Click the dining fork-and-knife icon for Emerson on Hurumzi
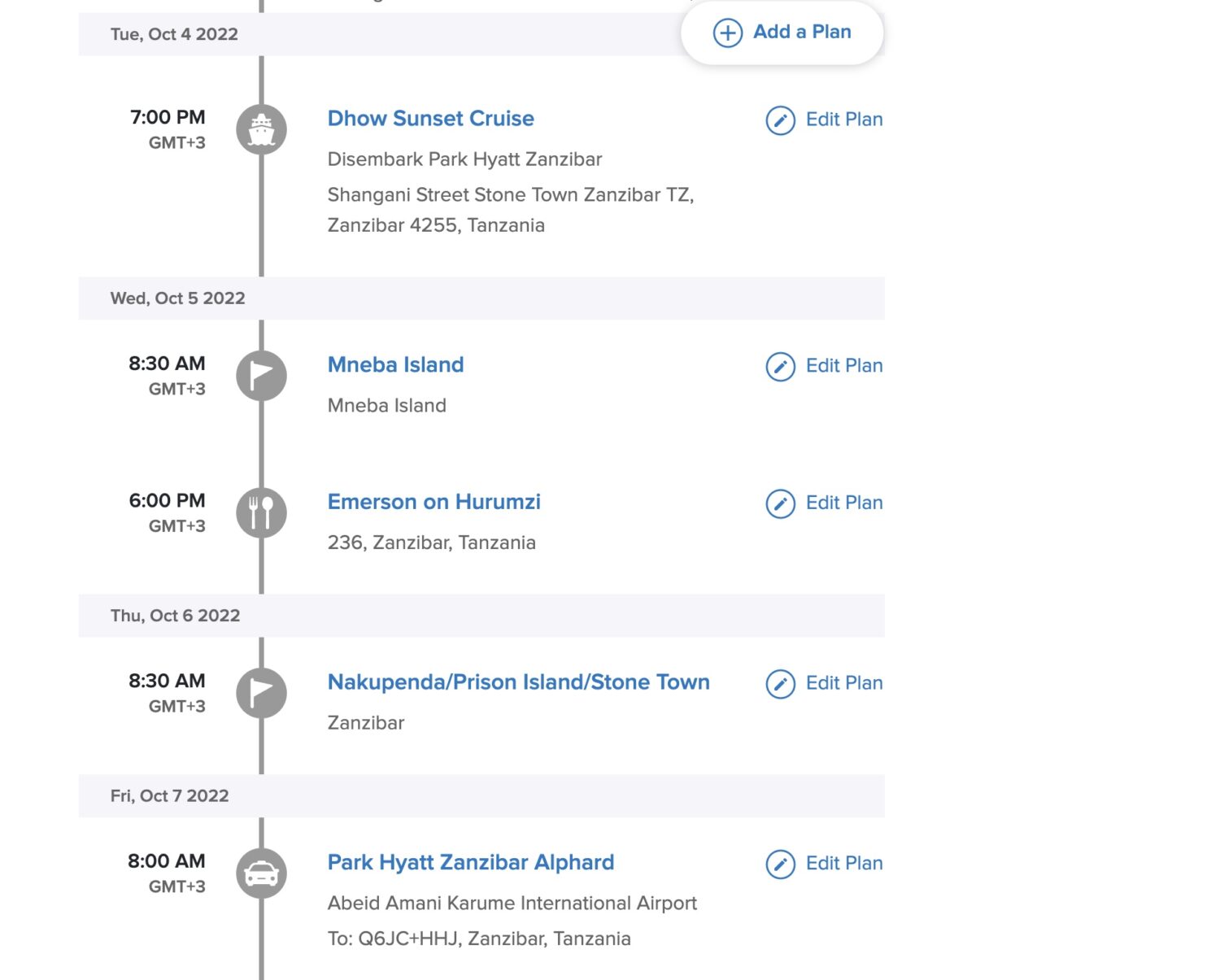Screen dimensions: 1220x980 click(261, 512)
